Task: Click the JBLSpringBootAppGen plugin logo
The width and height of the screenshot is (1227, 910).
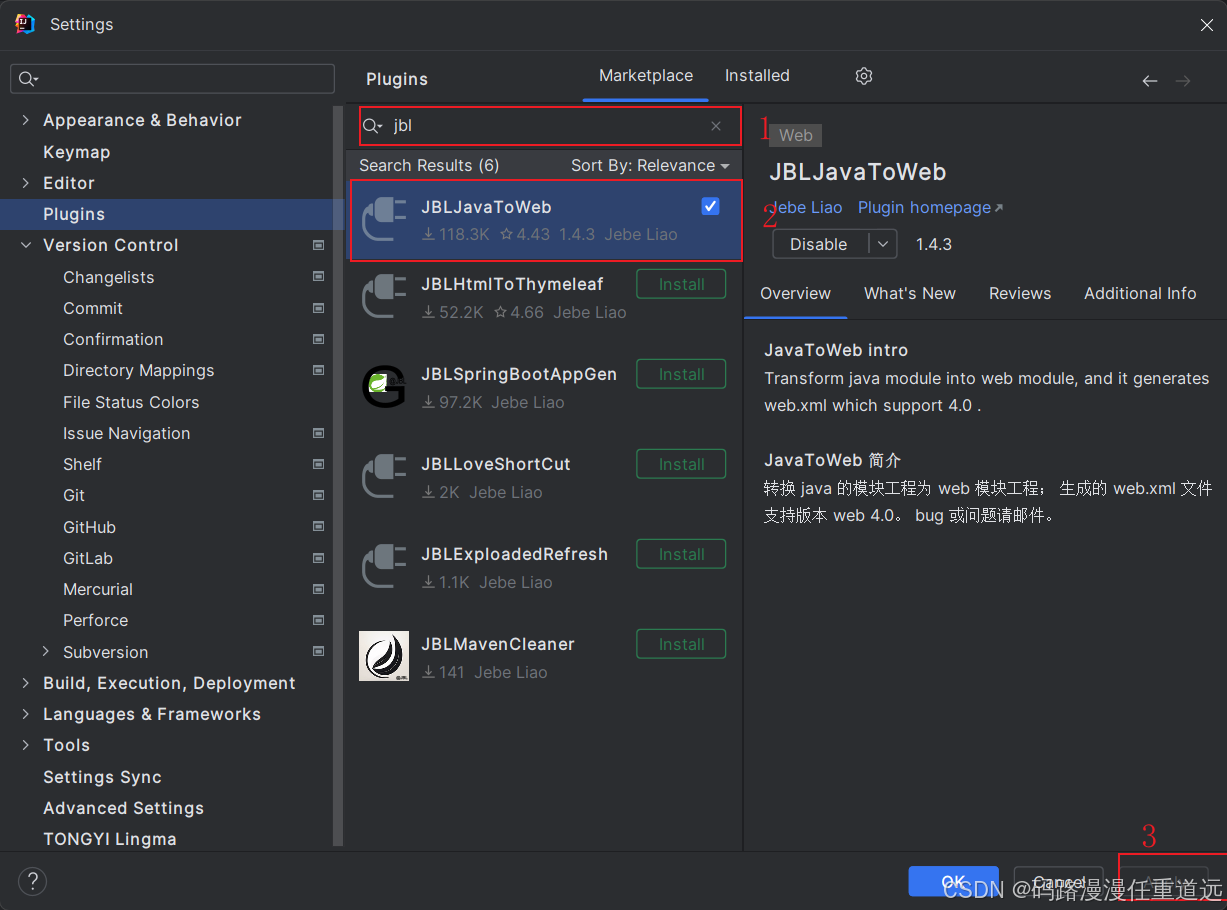Action: point(384,387)
